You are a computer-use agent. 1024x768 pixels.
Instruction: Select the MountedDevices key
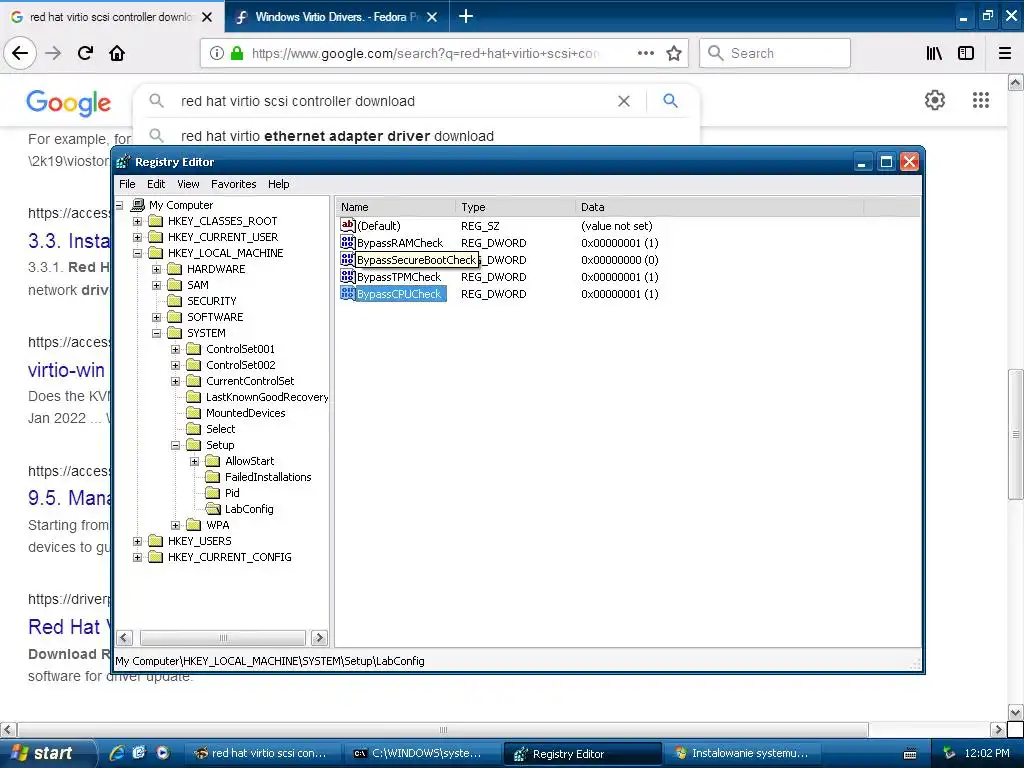(x=246, y=413)
